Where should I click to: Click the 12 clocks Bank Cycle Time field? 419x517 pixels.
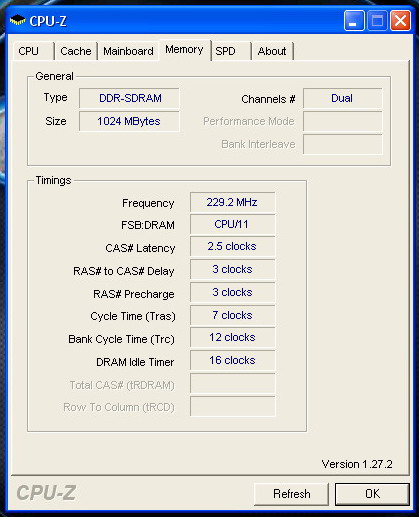tap(233, 337)
